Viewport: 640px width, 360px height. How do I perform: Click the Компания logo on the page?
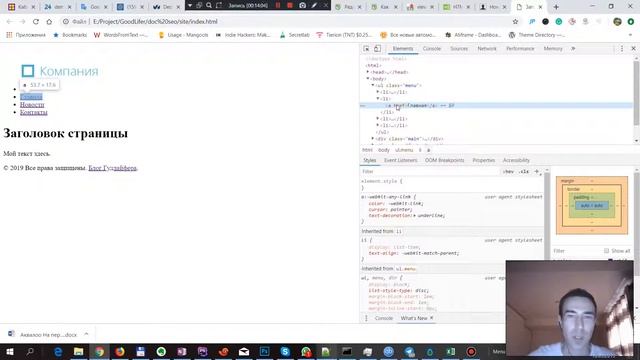click(x=60, y=71)
